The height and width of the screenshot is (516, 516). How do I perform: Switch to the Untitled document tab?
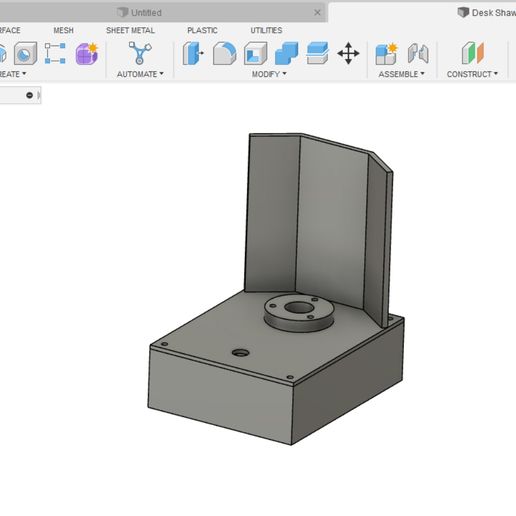pyautogui.click(x=146, y=13)
